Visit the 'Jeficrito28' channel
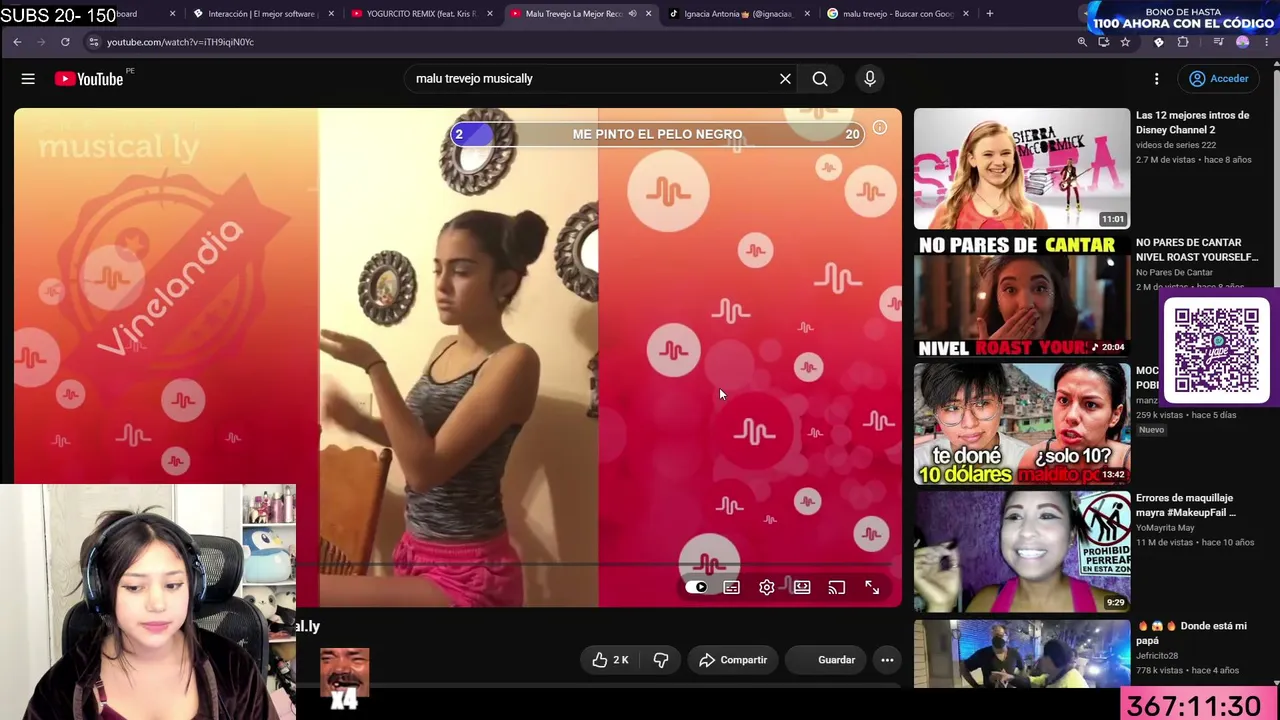This screenshot has height=720, width=1280. 1160,656
